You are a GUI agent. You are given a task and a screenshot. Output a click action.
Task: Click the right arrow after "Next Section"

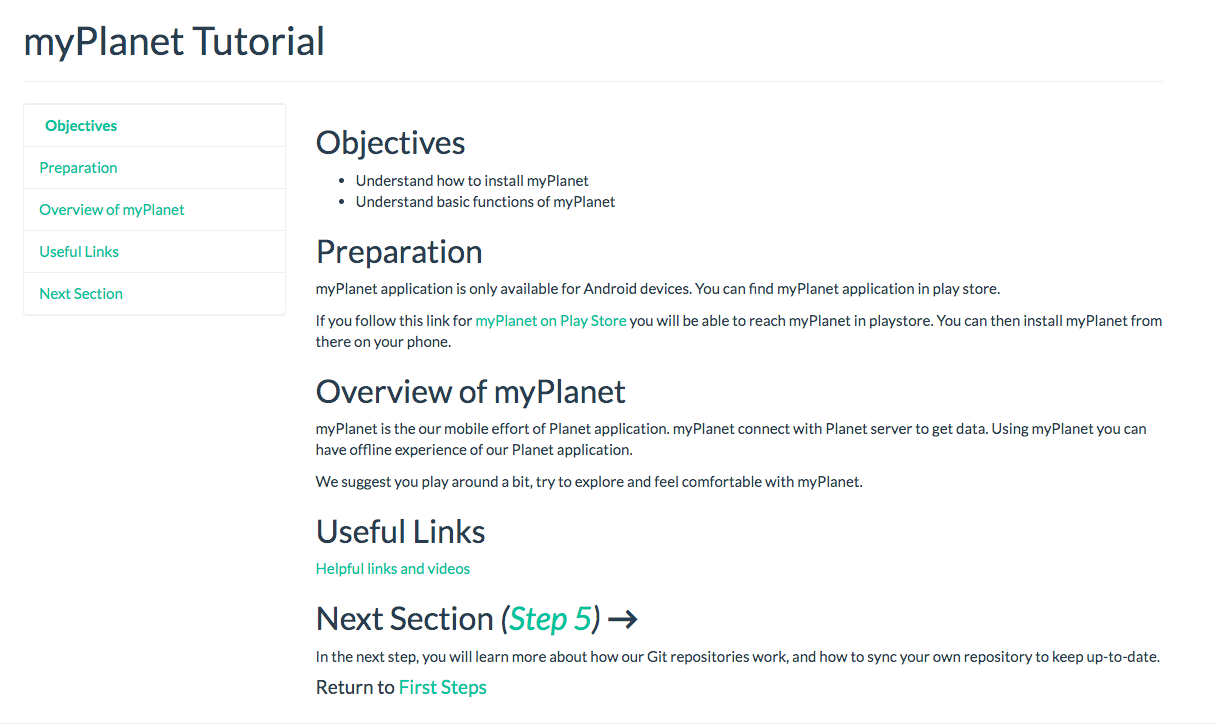click(x=624, y=618)
